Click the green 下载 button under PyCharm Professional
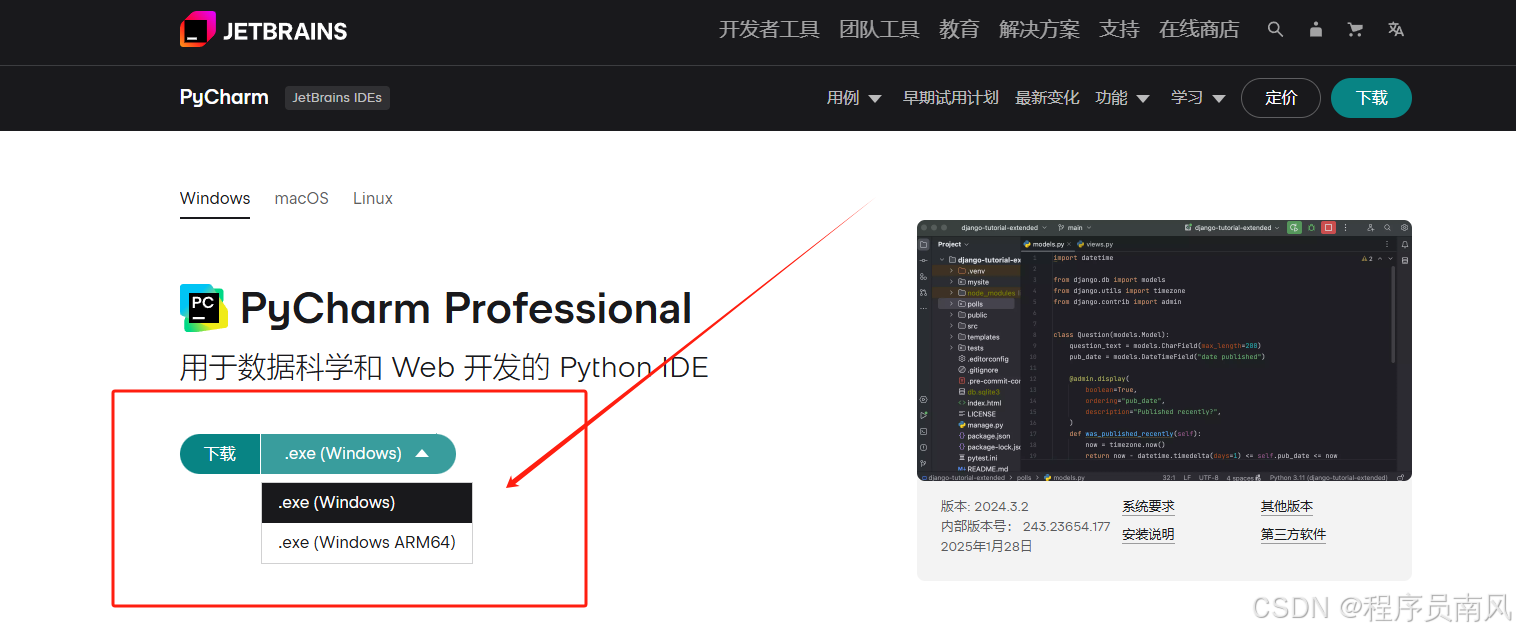 220,454
